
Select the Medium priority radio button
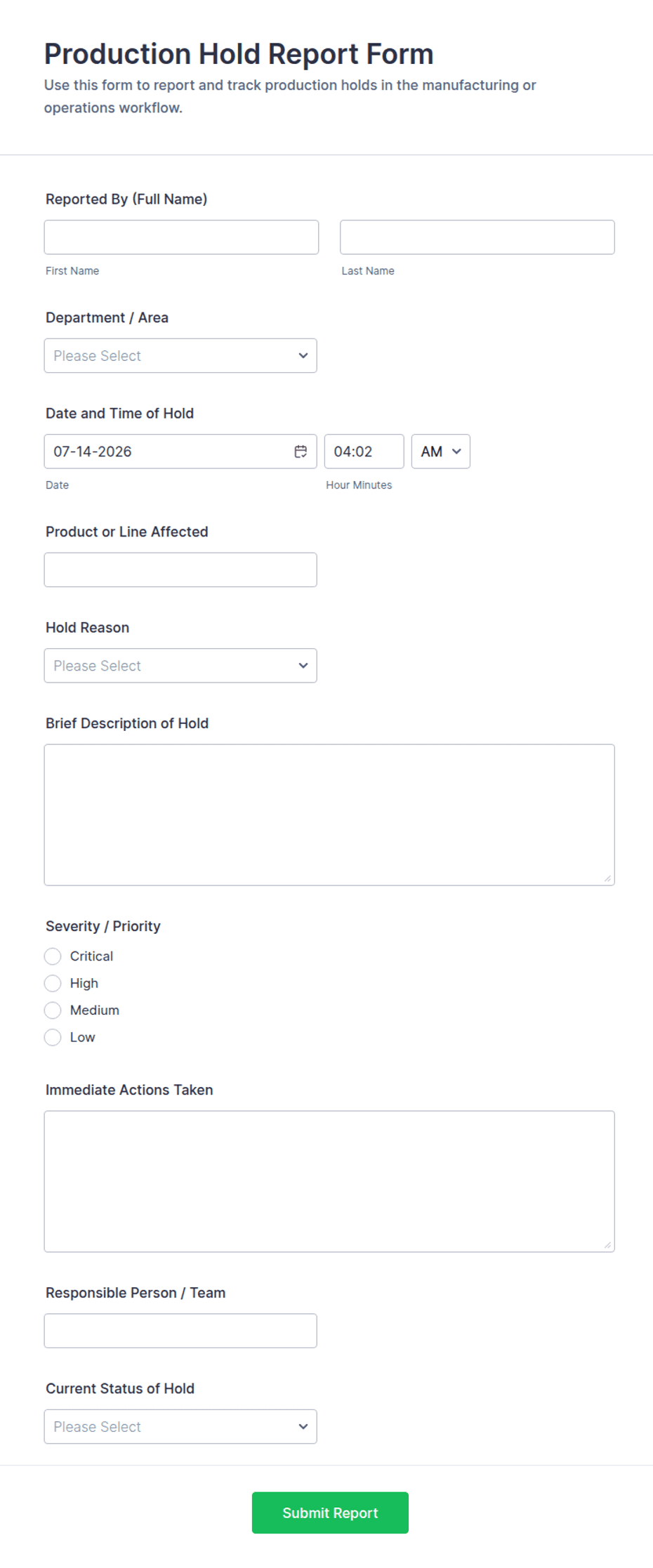[x=53, y=1010]
